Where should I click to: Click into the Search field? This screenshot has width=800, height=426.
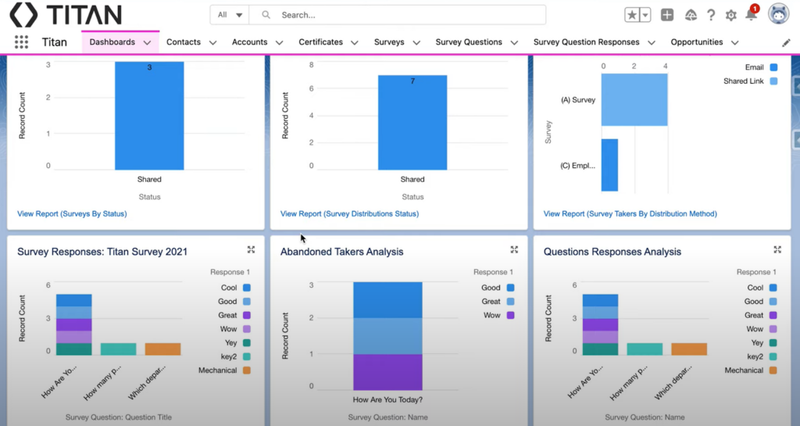click(x=398, y=15)
